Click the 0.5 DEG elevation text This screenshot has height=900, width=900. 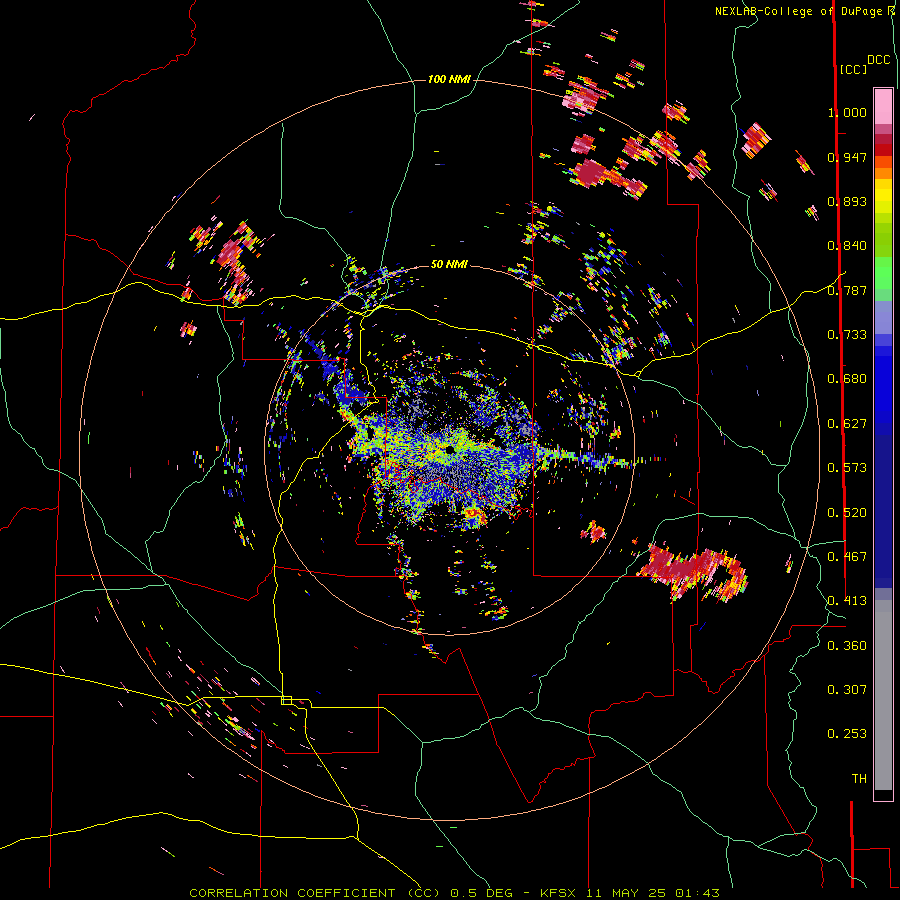tap(482, 893)
